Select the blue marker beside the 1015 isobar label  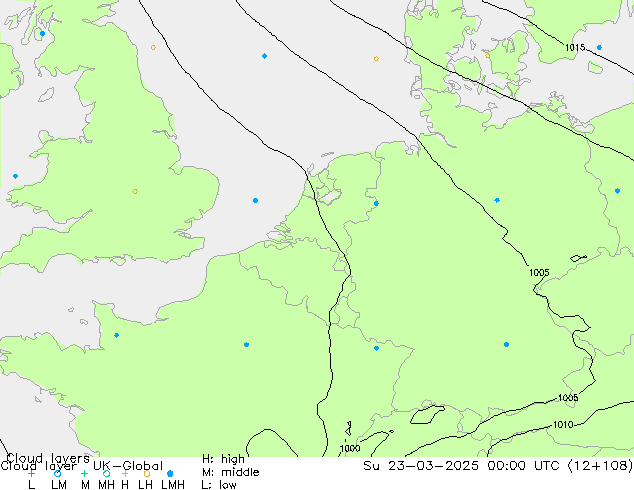pyautogui.click(x=599, y=47)
